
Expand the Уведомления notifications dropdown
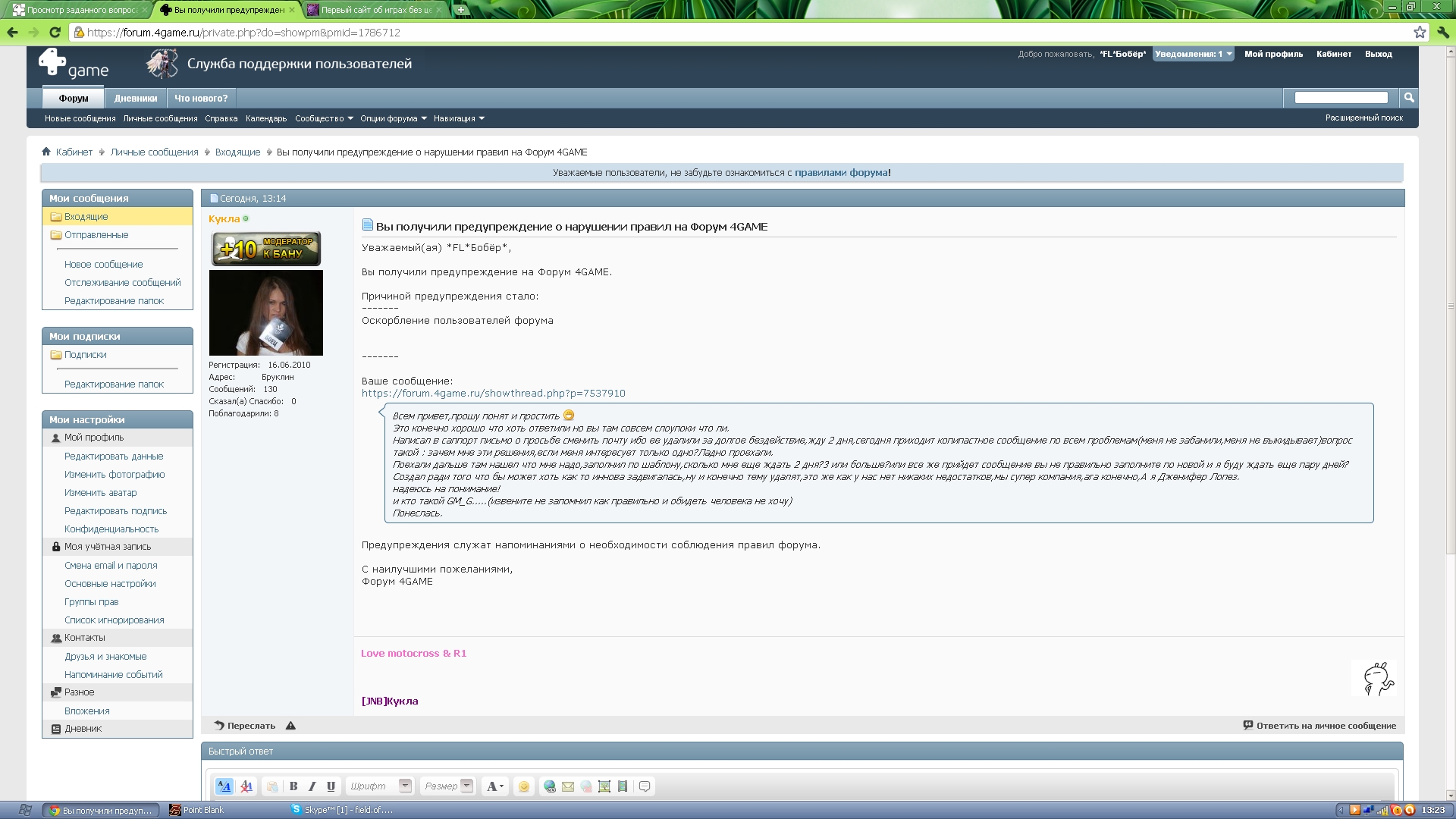[x=1193, y=54]
